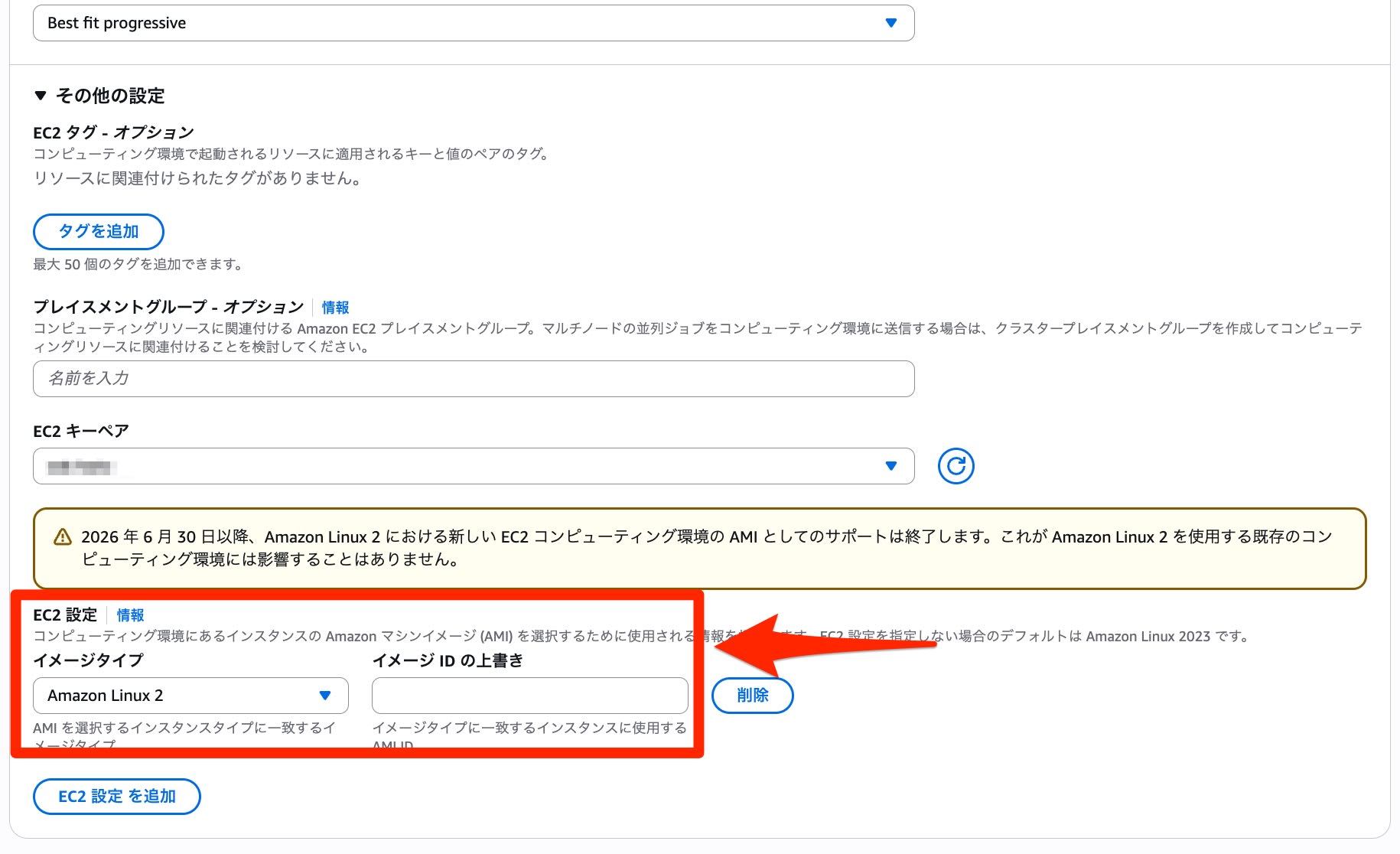This screenshot has width=1400, height=854.
Task: Click the イメージ ID の上書き input field
Action: (529, 696)
